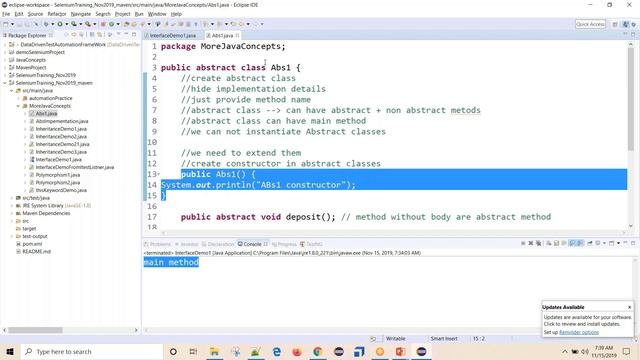The width and height of the screenshot is (640, 360).
Task: Collapse the MoreJavaConcepts package
Action: (x=18, y=106)
